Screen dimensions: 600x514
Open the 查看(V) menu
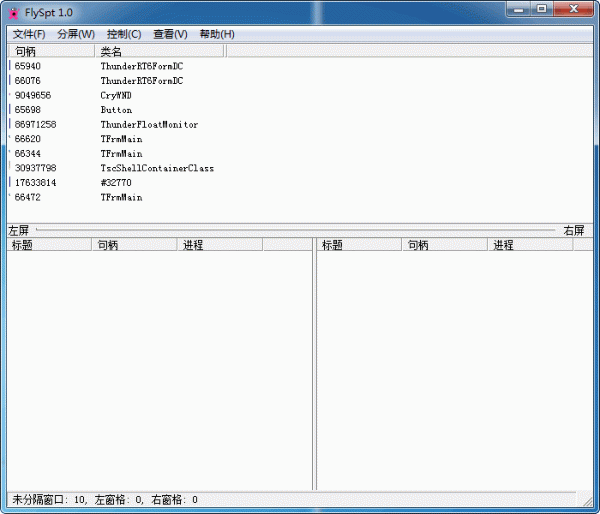[170, 34]
